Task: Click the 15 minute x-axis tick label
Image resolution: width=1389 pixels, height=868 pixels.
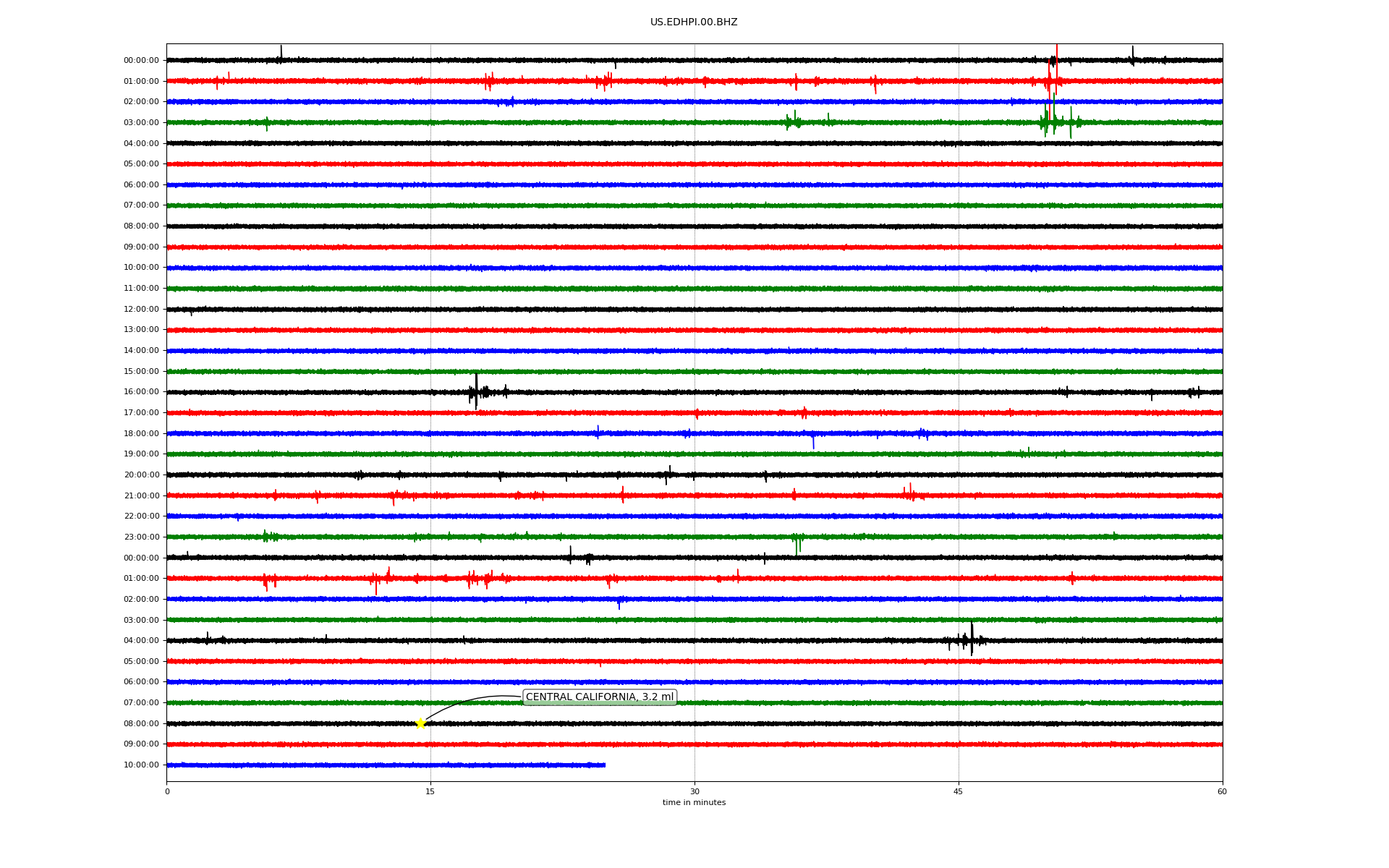Action: [x=430, y=791]
